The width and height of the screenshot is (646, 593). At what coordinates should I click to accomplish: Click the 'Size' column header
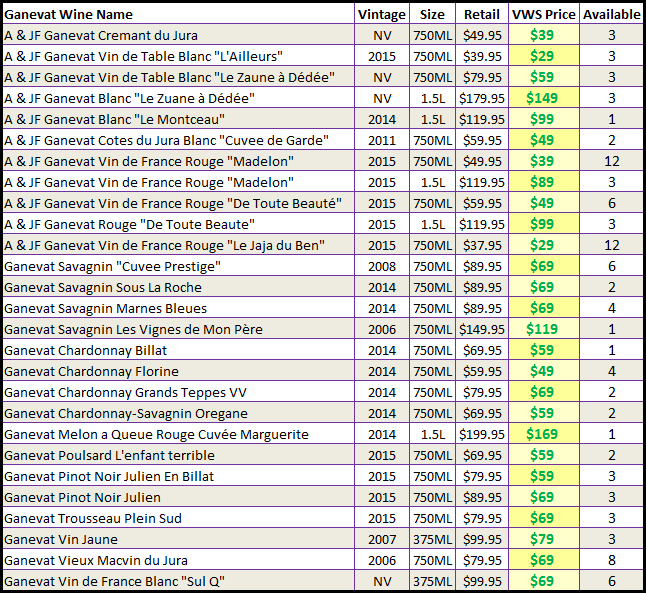pos(432,14)
